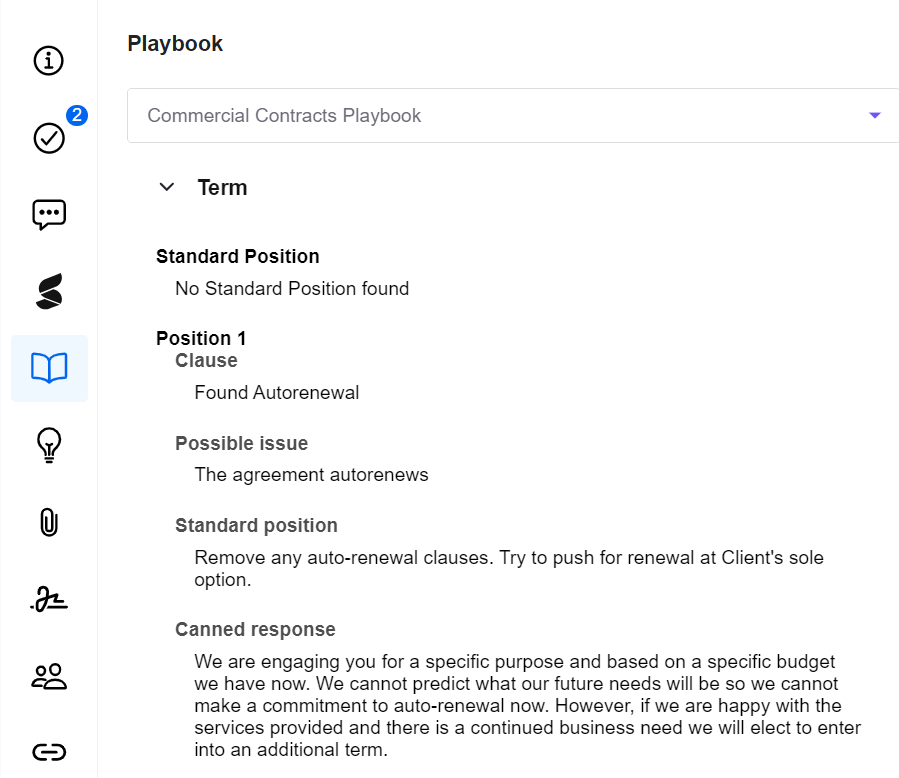Viewport: 899px width, 778px height.
Task: Open the people/participants icon
Action: tap(49, 676)
